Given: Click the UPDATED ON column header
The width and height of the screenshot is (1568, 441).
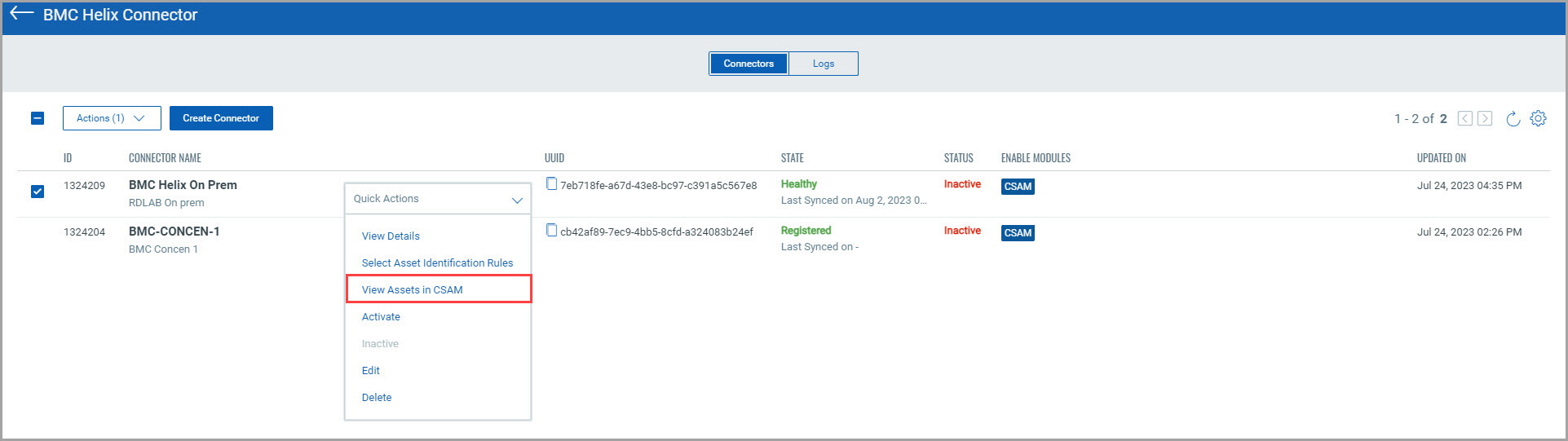Looking at the screenshot, I should [x=1441, y=158].
